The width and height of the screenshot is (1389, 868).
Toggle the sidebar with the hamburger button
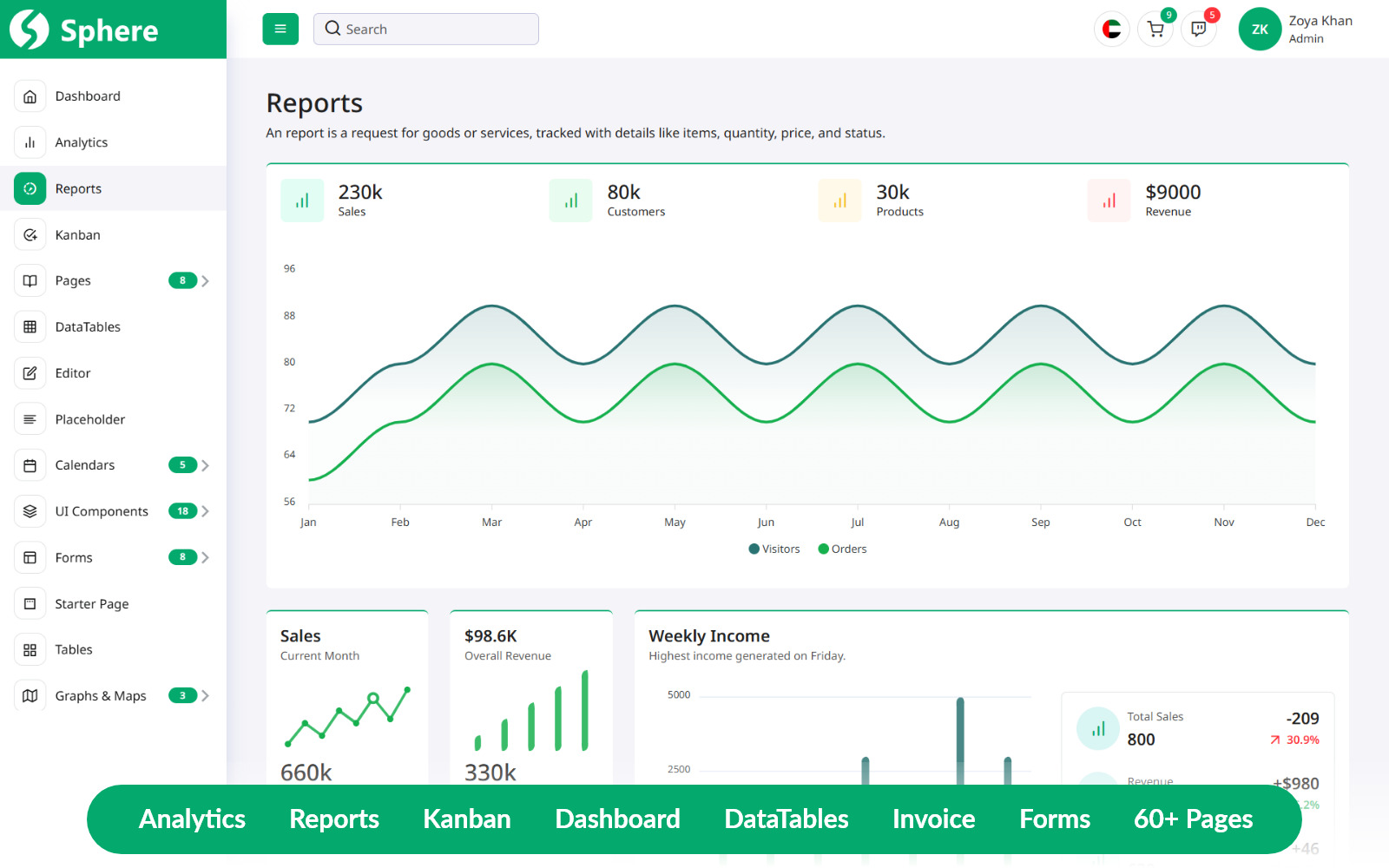point(280,29)
